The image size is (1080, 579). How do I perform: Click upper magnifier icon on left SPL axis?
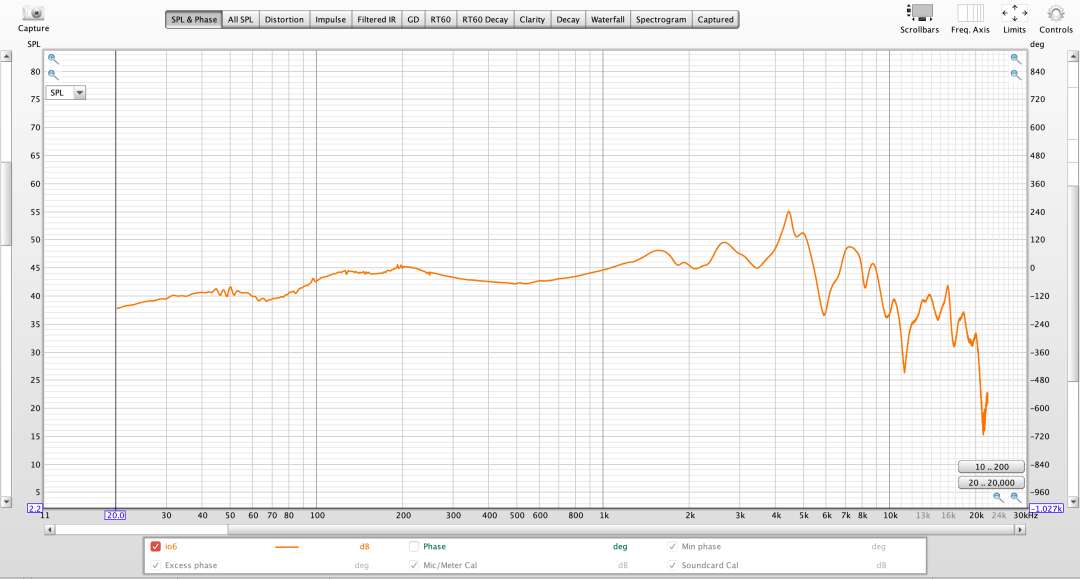[53, 59]
